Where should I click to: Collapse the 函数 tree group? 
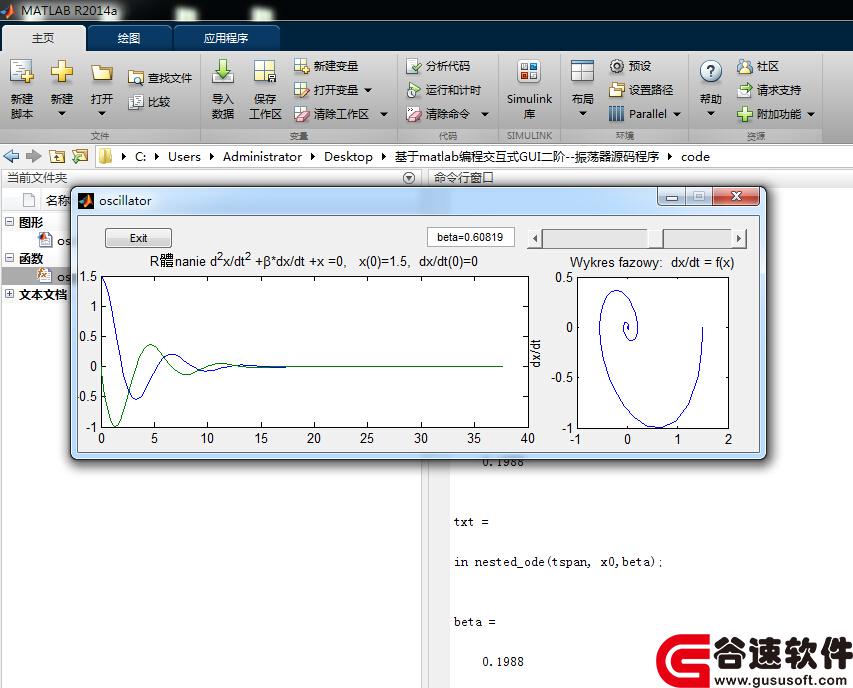(10, 257)
